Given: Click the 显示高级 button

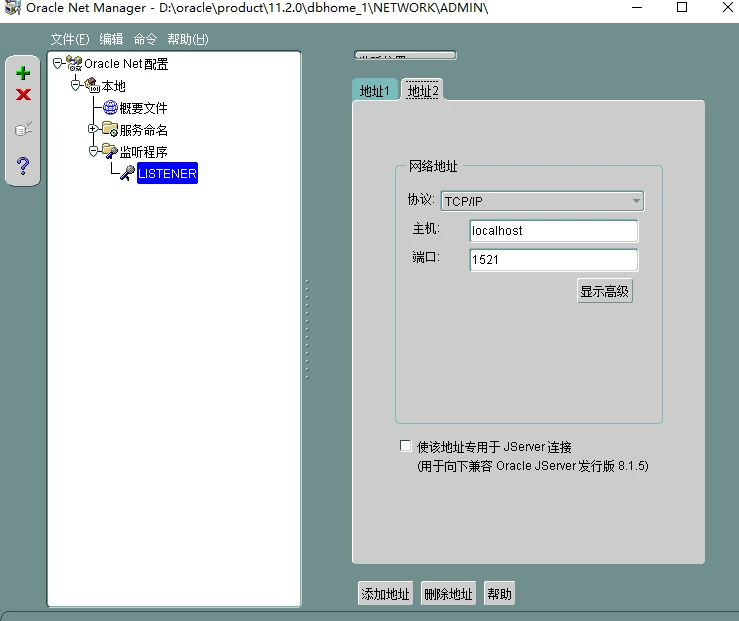Looking at the screenshot, I should 605,291.
